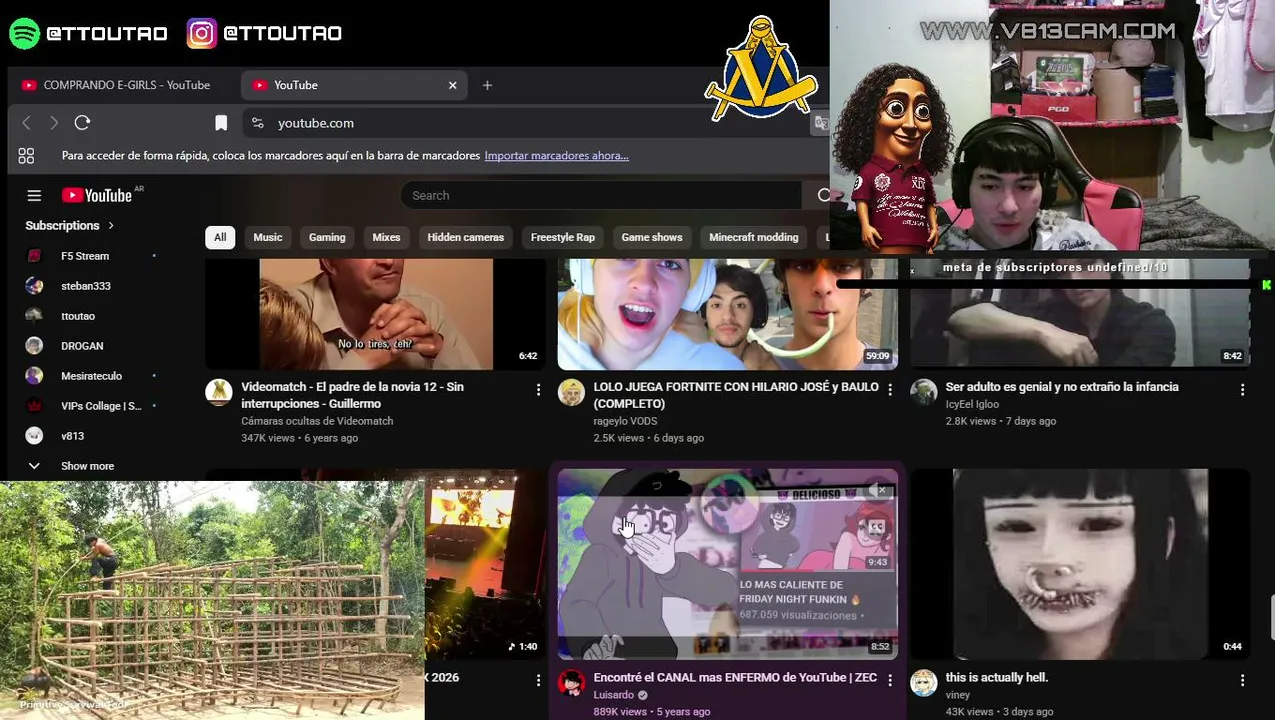Open the YouTube hamburger guide menu
This screenshot has width=1275, height=720.
coord(34,196)
